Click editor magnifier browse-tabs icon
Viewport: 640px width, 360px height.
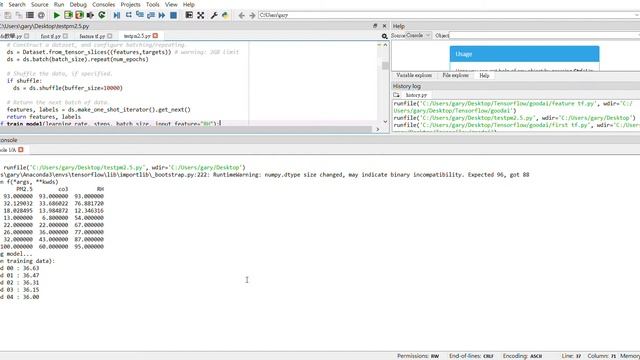tap(384, 36)
